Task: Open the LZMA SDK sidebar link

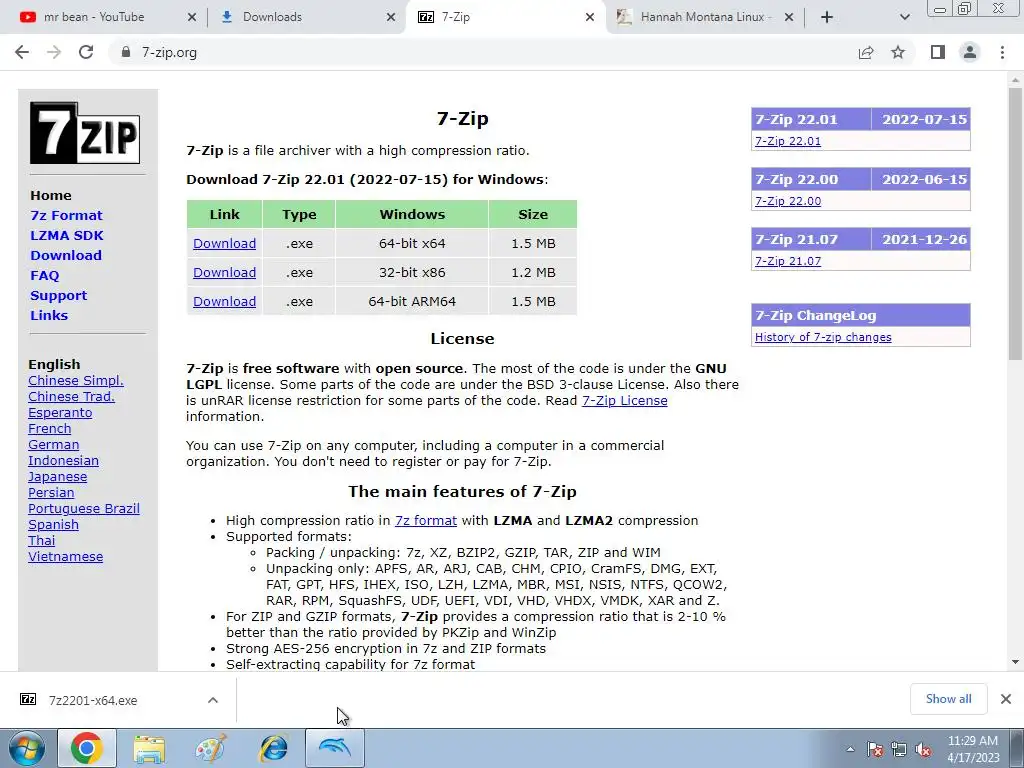Action: tap(67, 235)
